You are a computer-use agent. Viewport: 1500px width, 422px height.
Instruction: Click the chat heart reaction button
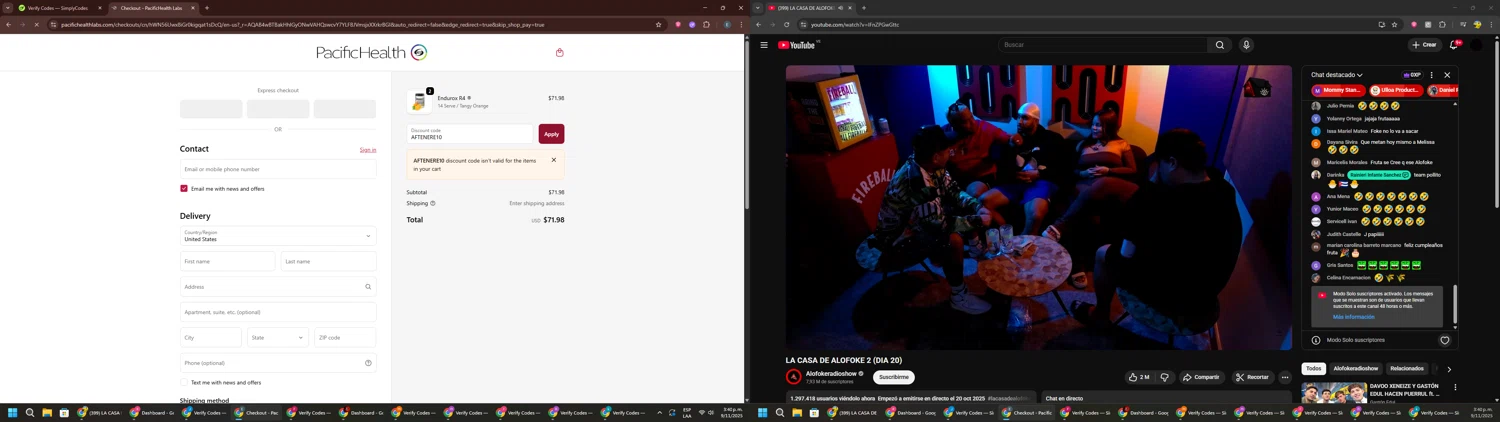coord(1444,340)
